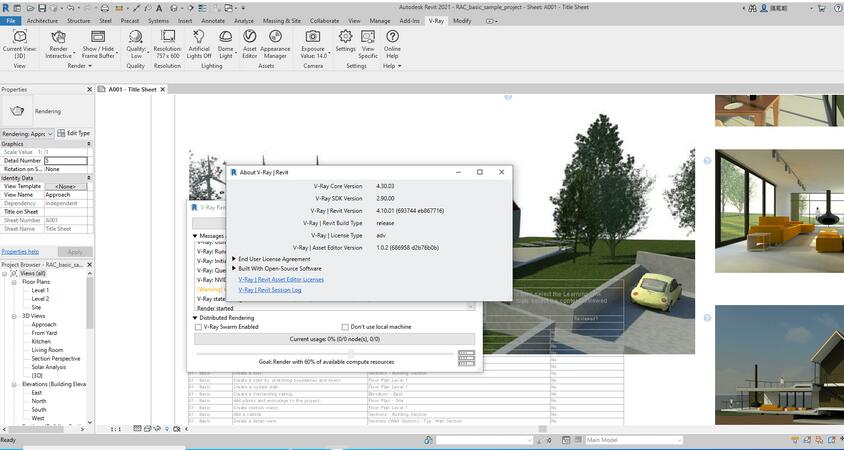Image resolution: width=844 pixels, height=450 pixels.
Task: Click the Resolution 757 x 600 icon
Action: coord(167,37)
